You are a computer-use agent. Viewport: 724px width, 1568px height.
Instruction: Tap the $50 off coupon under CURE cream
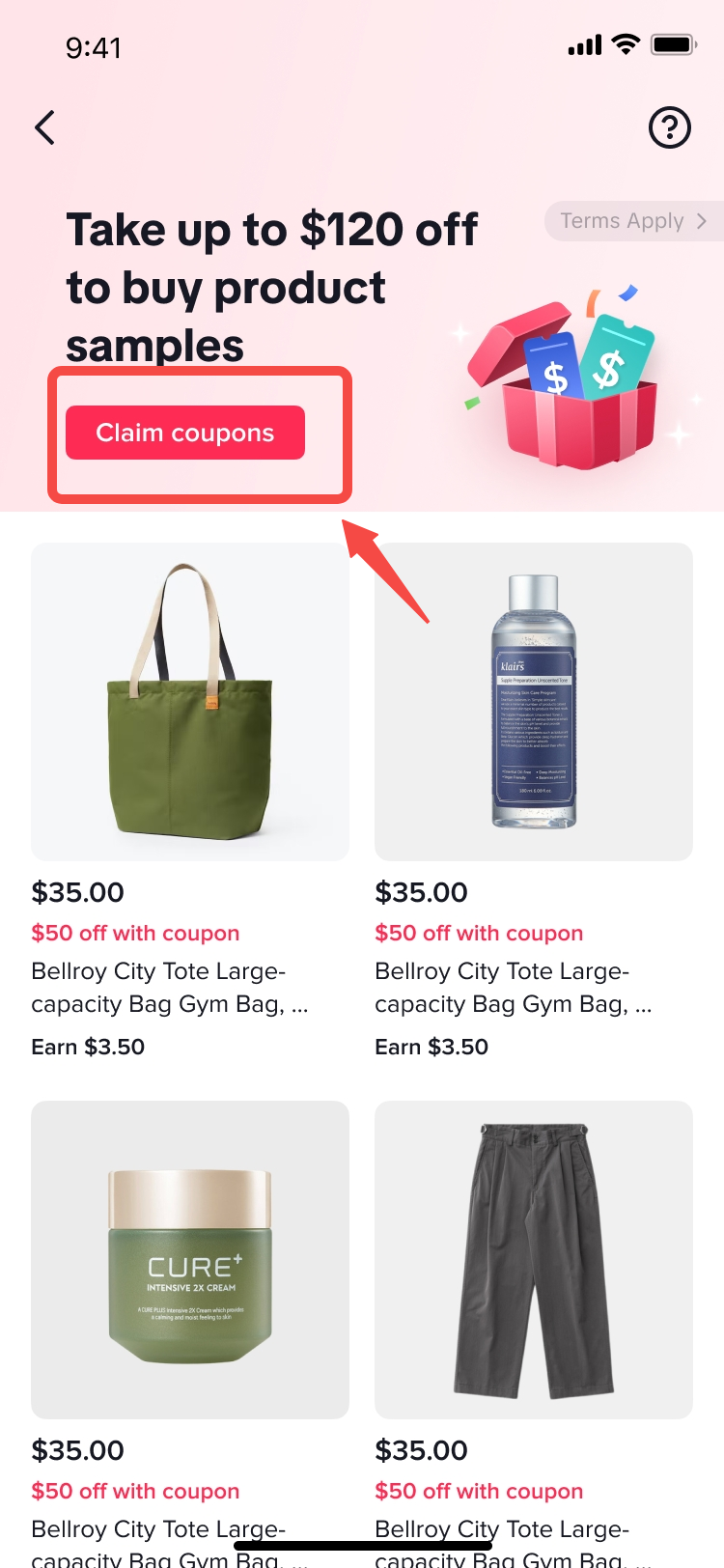(135, 1491)
